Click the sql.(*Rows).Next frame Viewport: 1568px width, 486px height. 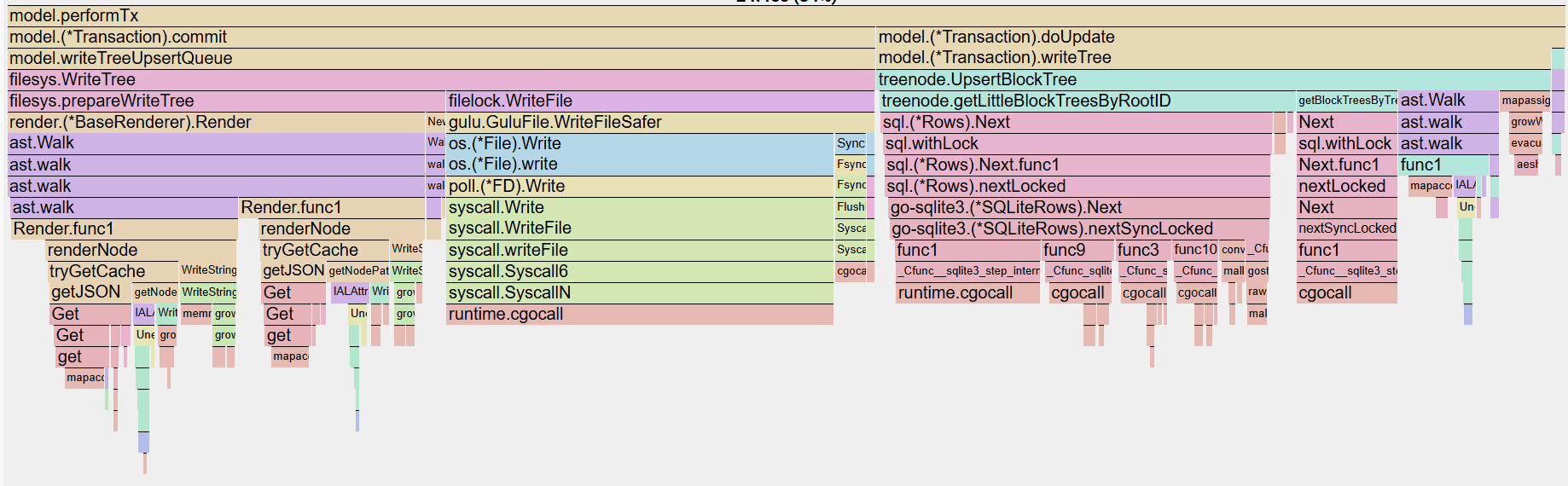[1077, 123]
